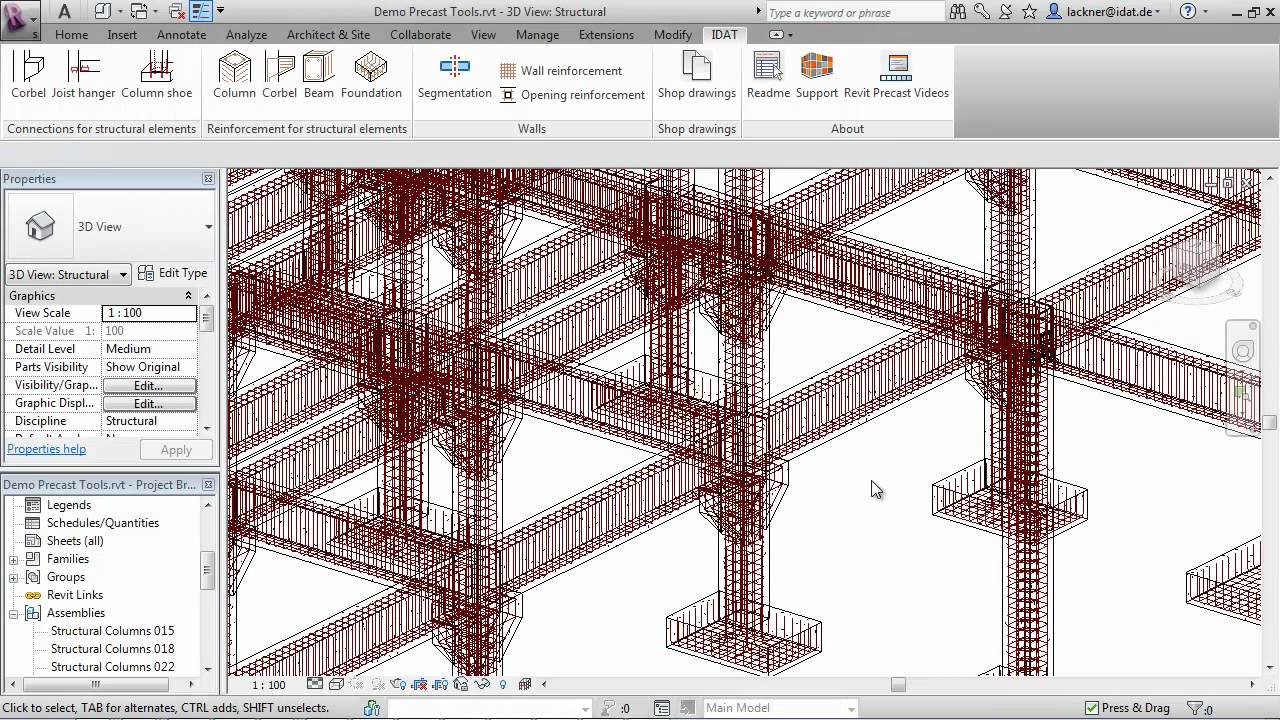Click the filter icon in status bar
The width and height of the screenshot is (1280, 720).
coord(1195,708)
